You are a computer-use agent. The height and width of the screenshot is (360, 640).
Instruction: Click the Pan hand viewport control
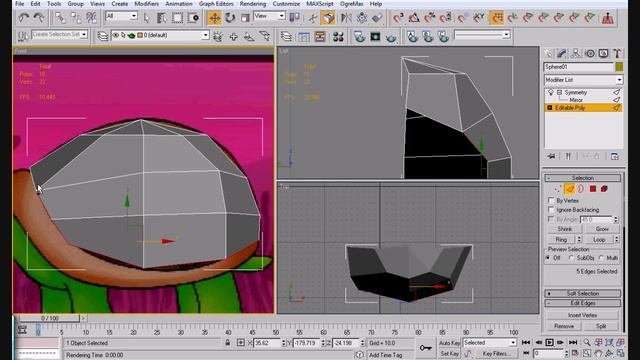(598, 353)
